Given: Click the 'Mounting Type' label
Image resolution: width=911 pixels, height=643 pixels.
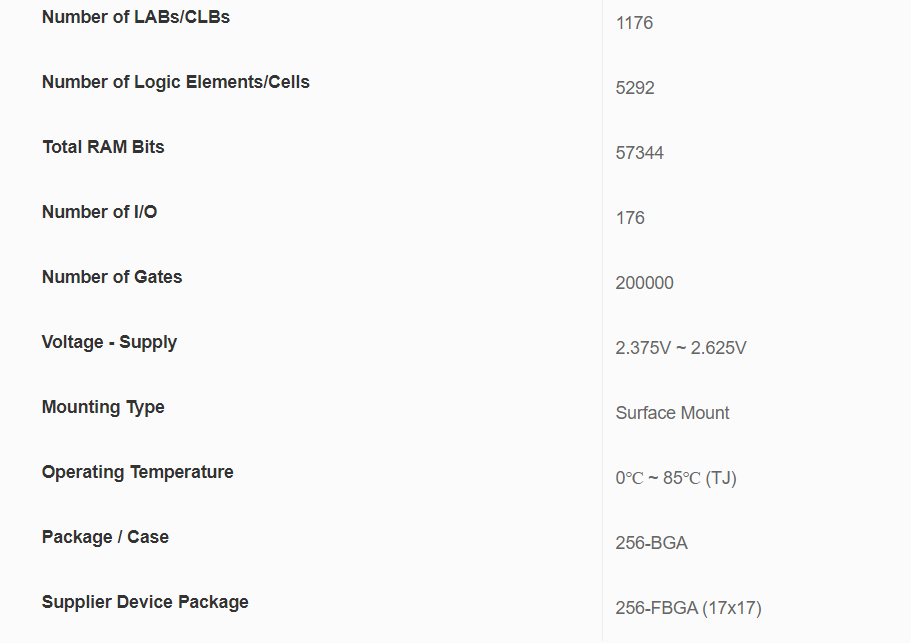Looking at the screenshot, I should coord(103,407).
